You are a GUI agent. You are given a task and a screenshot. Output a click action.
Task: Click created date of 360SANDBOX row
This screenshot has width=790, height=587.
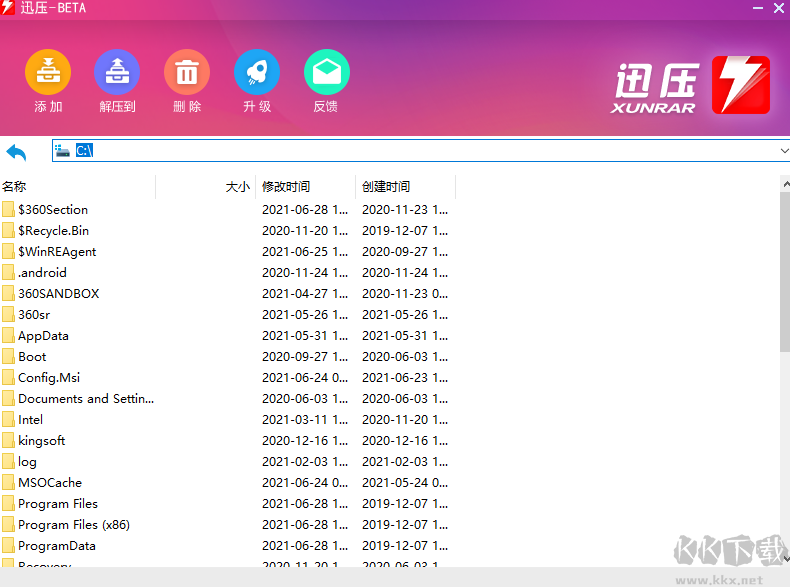[x=405, y=293]
